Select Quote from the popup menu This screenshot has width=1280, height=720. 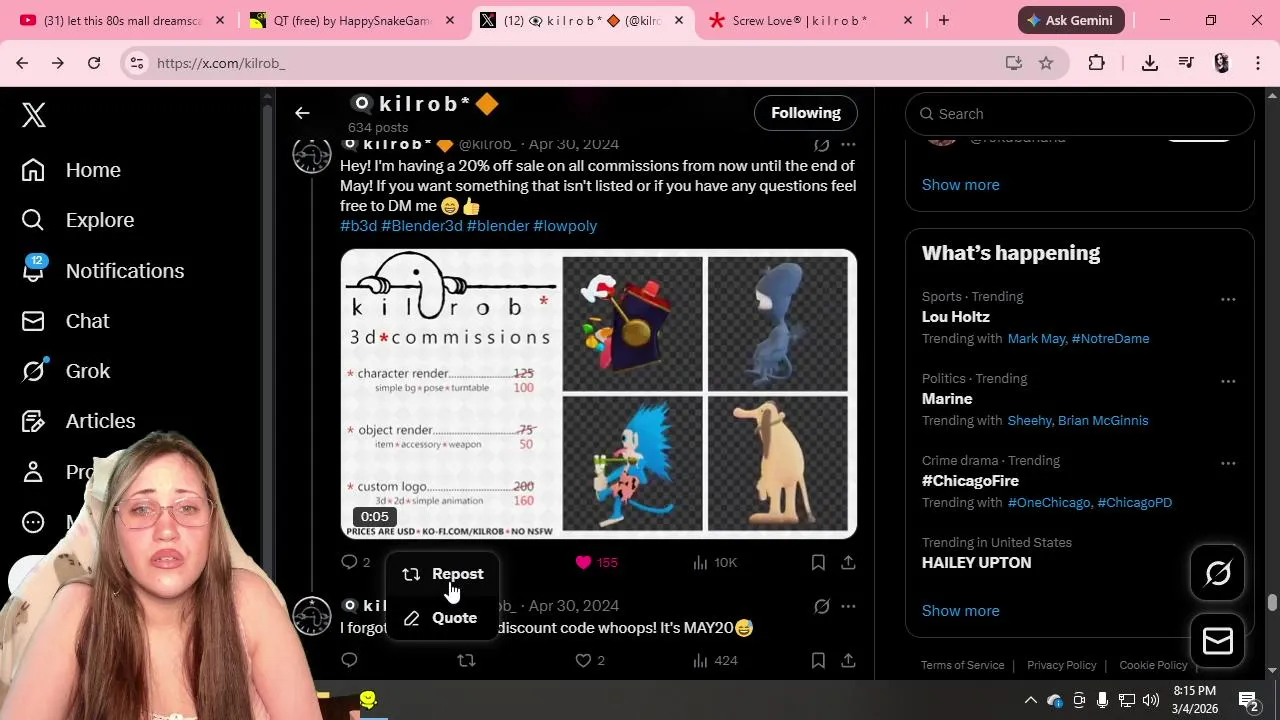coord(443,618)
